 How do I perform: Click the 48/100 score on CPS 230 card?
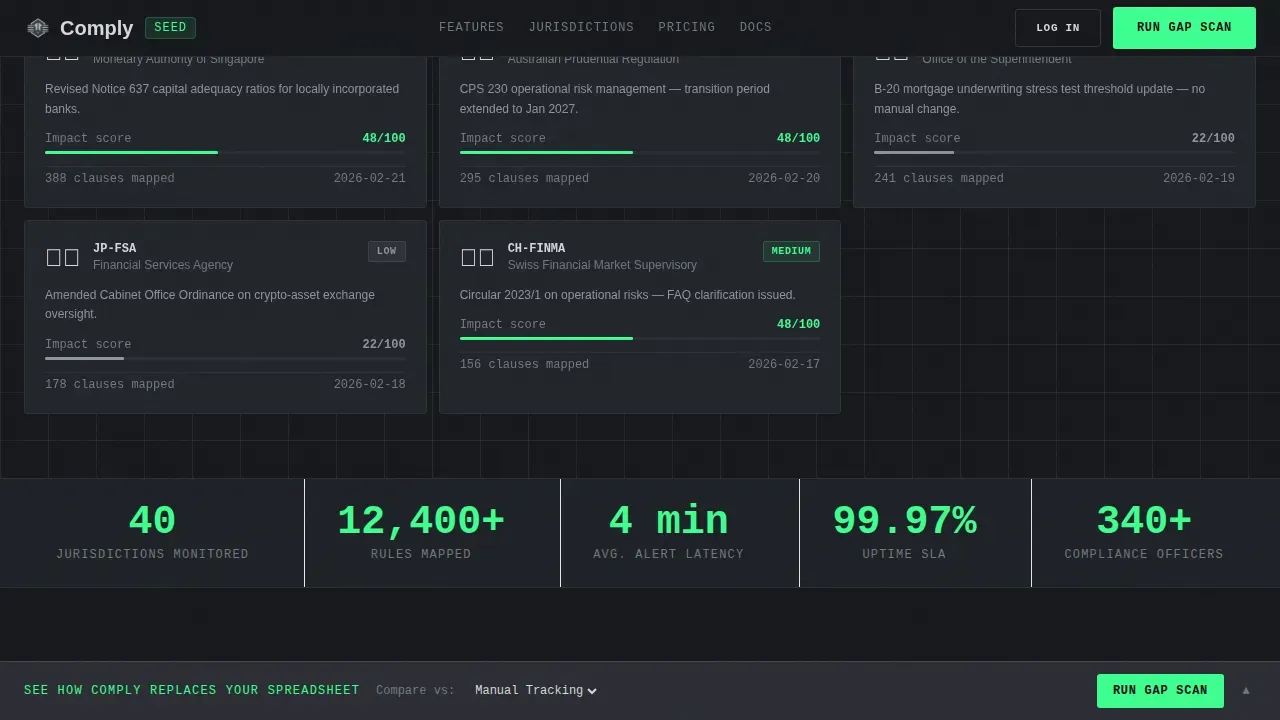798,138
